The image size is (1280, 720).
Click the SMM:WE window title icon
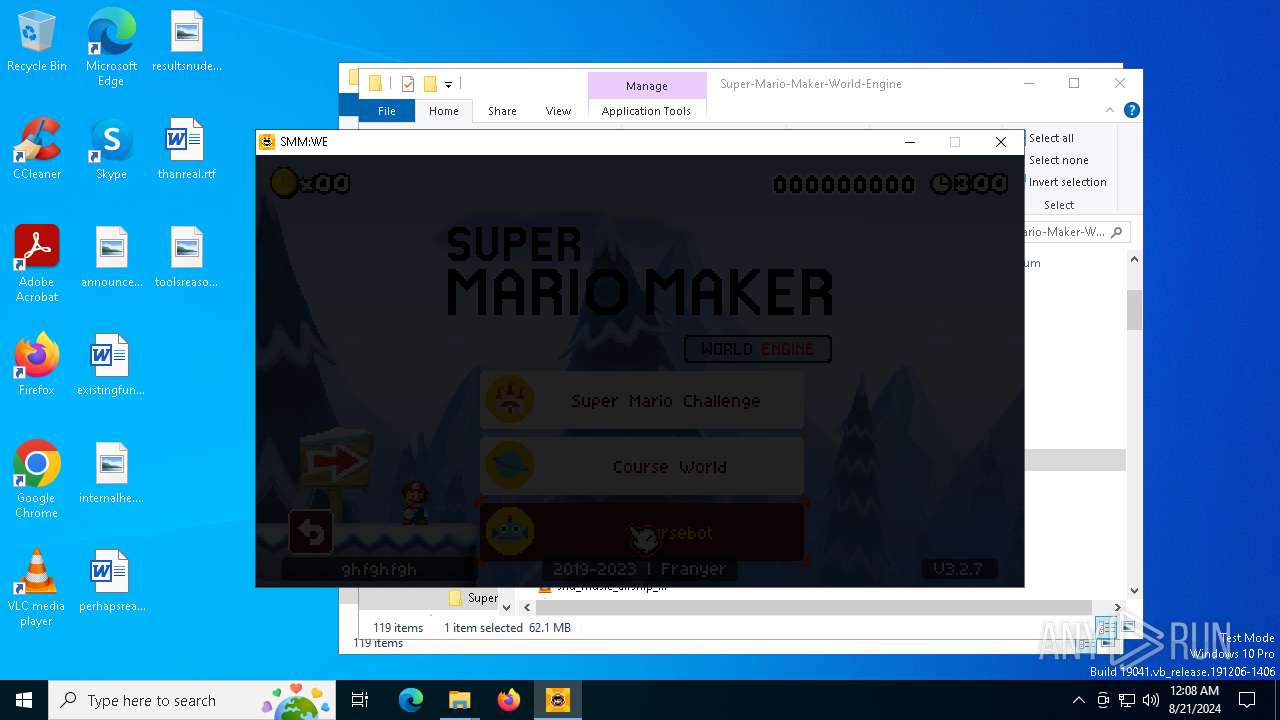click(x=267, y=142)
